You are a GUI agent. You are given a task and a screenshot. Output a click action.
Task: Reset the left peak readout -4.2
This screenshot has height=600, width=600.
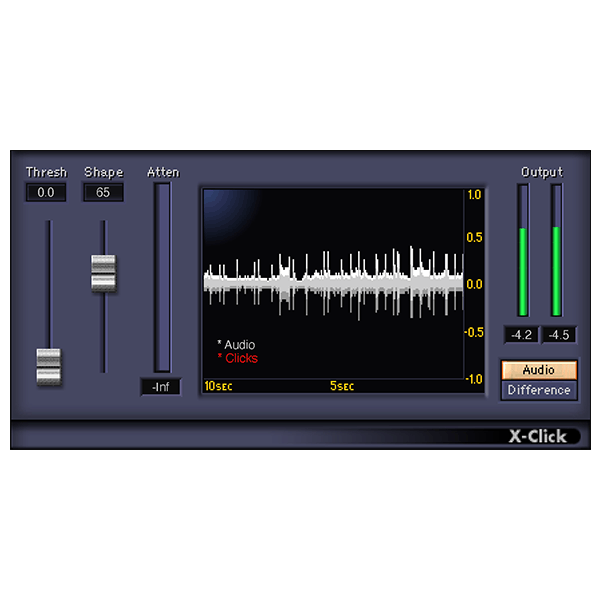pos(522,335)
